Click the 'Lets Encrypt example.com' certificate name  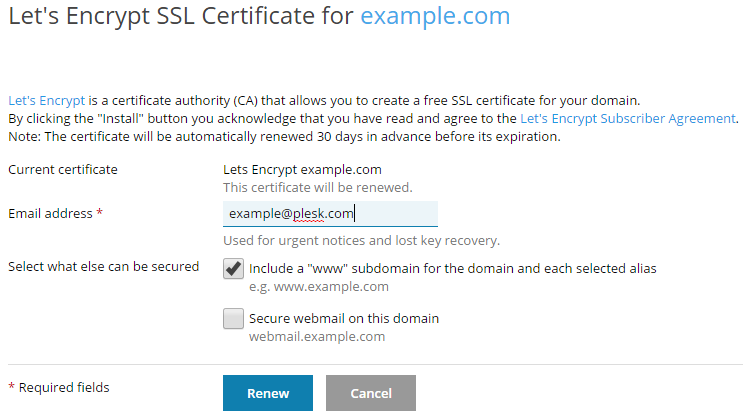(x=302, y=169)
